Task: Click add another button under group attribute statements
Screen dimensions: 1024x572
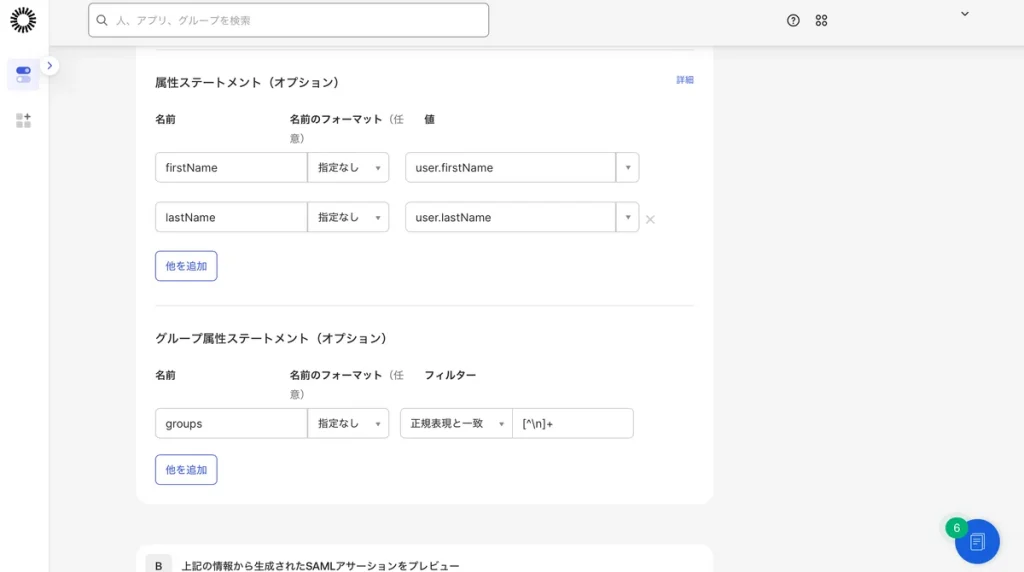Action: coord(186,470)
